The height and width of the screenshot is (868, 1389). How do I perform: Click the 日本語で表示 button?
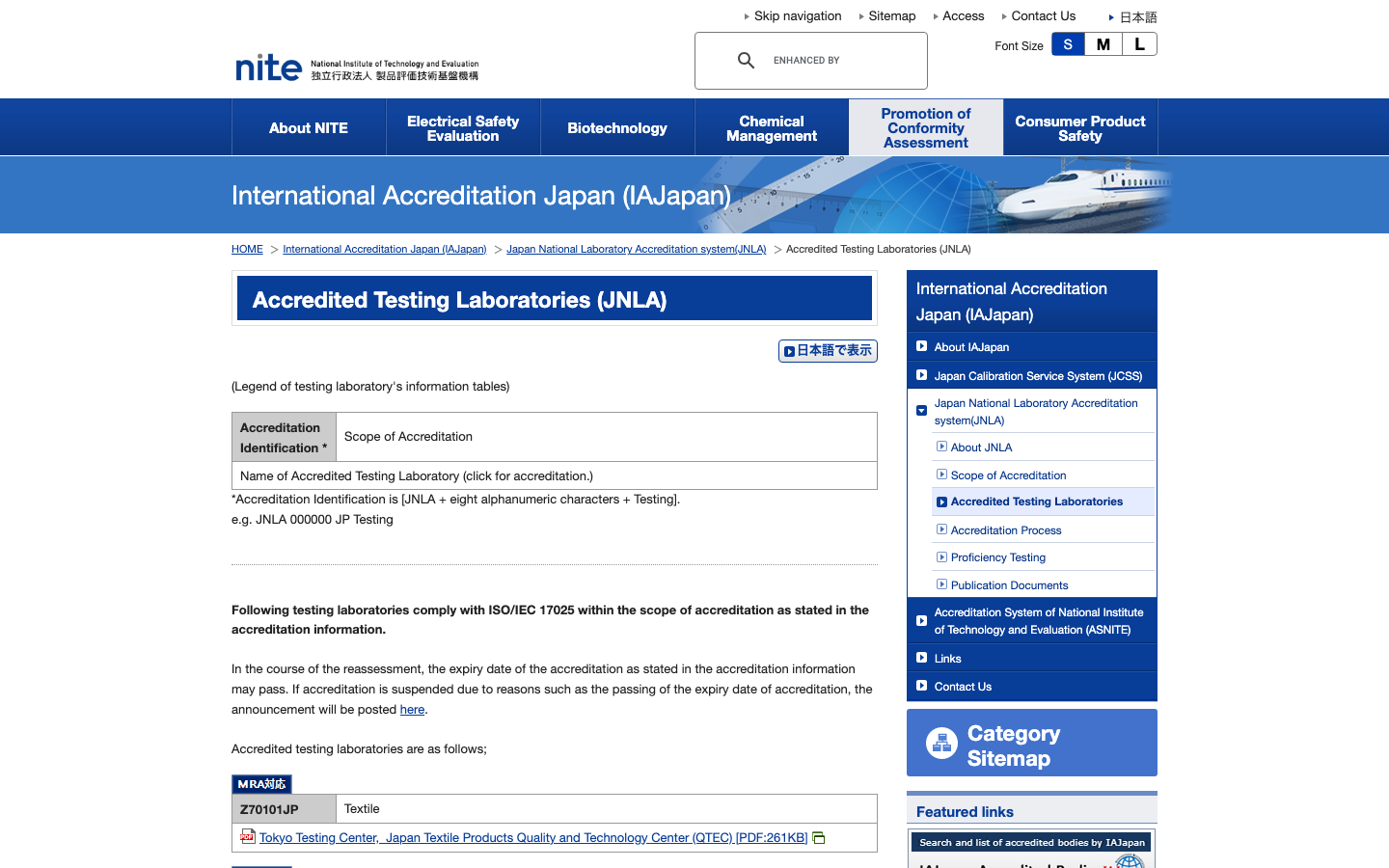[x=828, y=351]
